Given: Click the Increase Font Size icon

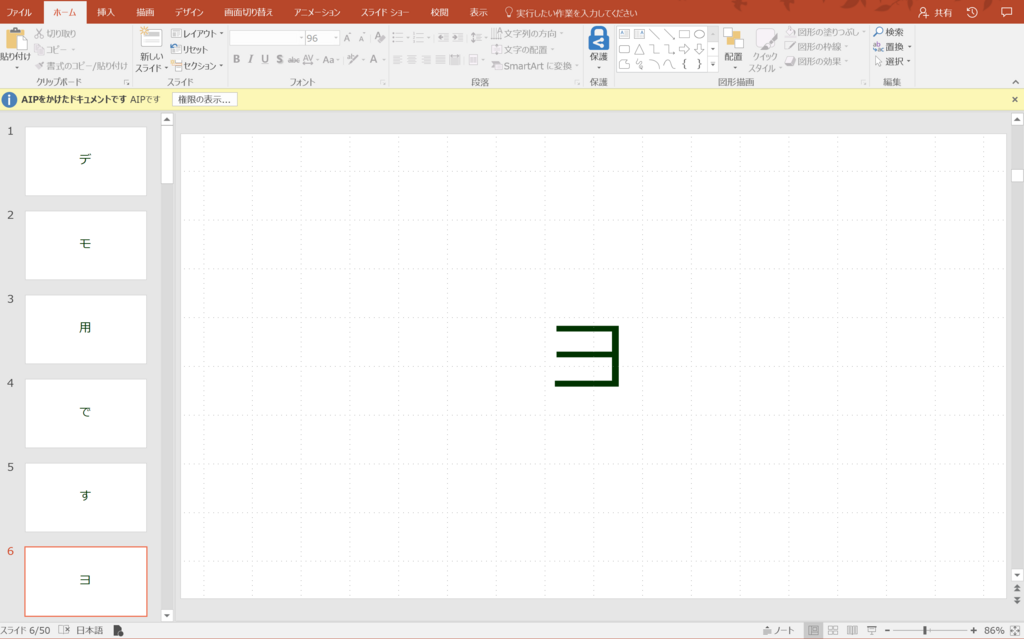Looking at the screenshot, I should click(x=347, y=38).
